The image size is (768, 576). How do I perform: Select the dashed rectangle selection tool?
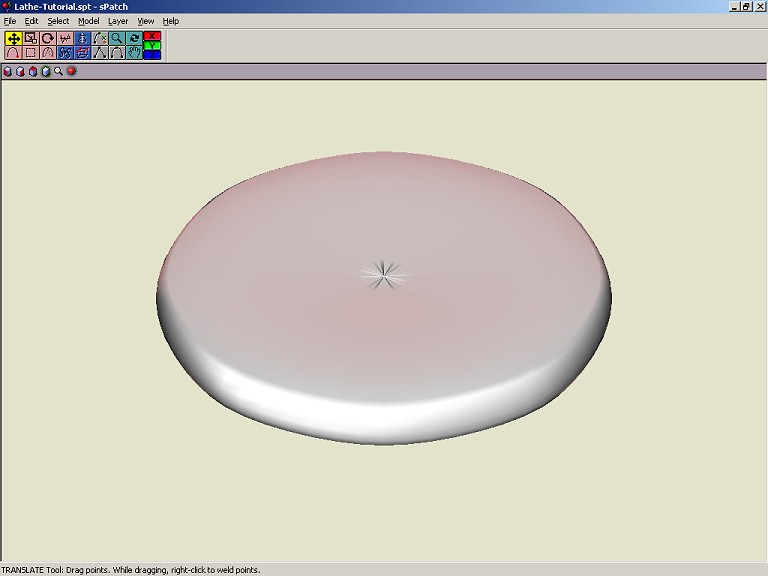pos(31,52)
